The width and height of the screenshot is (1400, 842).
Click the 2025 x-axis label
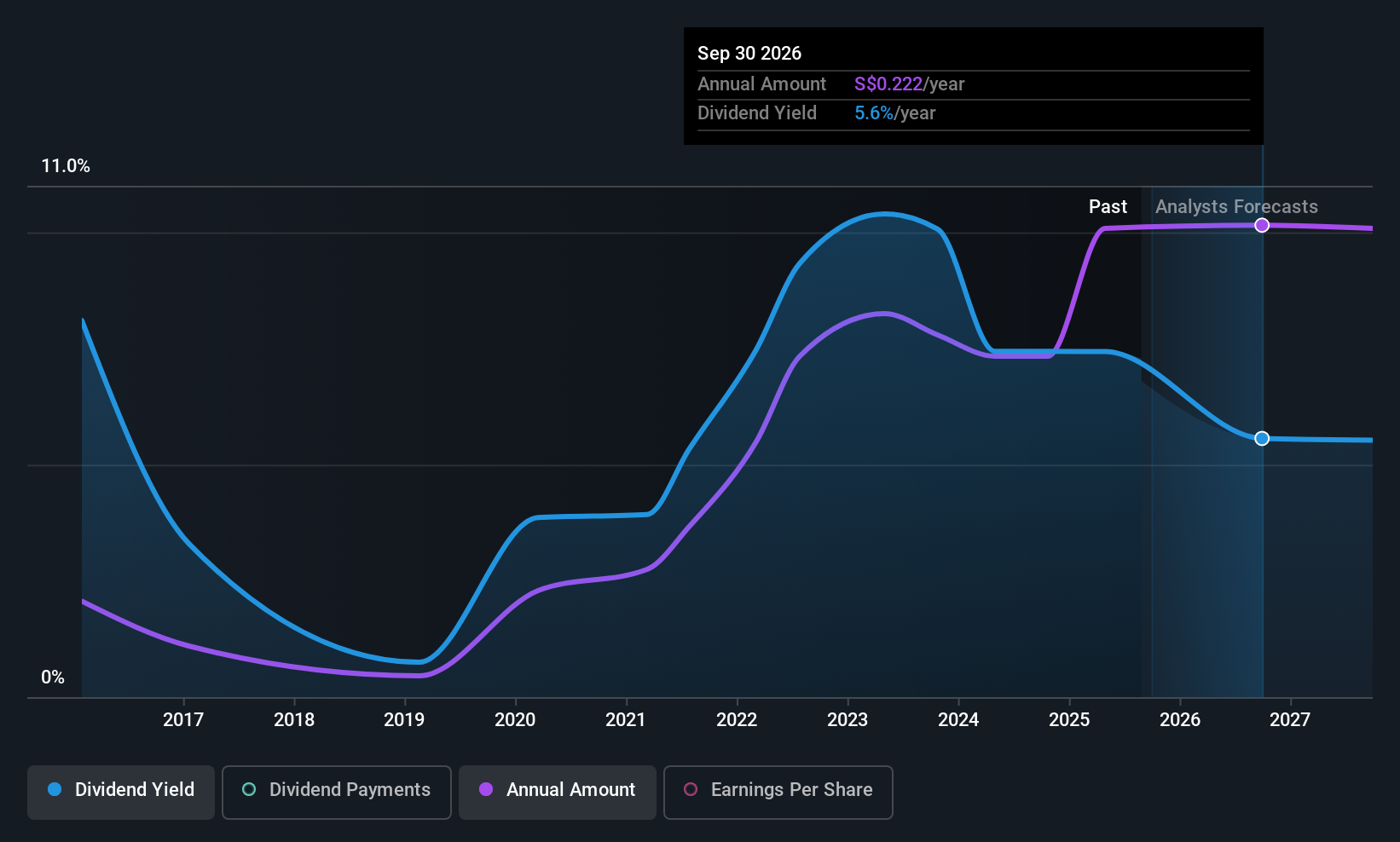click(1069, 719)
